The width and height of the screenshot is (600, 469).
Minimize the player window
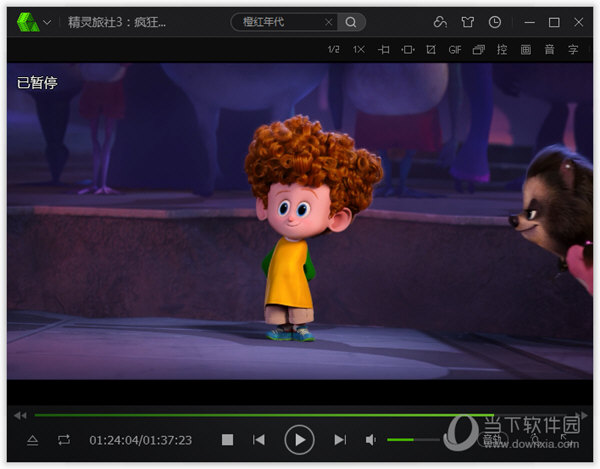point(530,22)
